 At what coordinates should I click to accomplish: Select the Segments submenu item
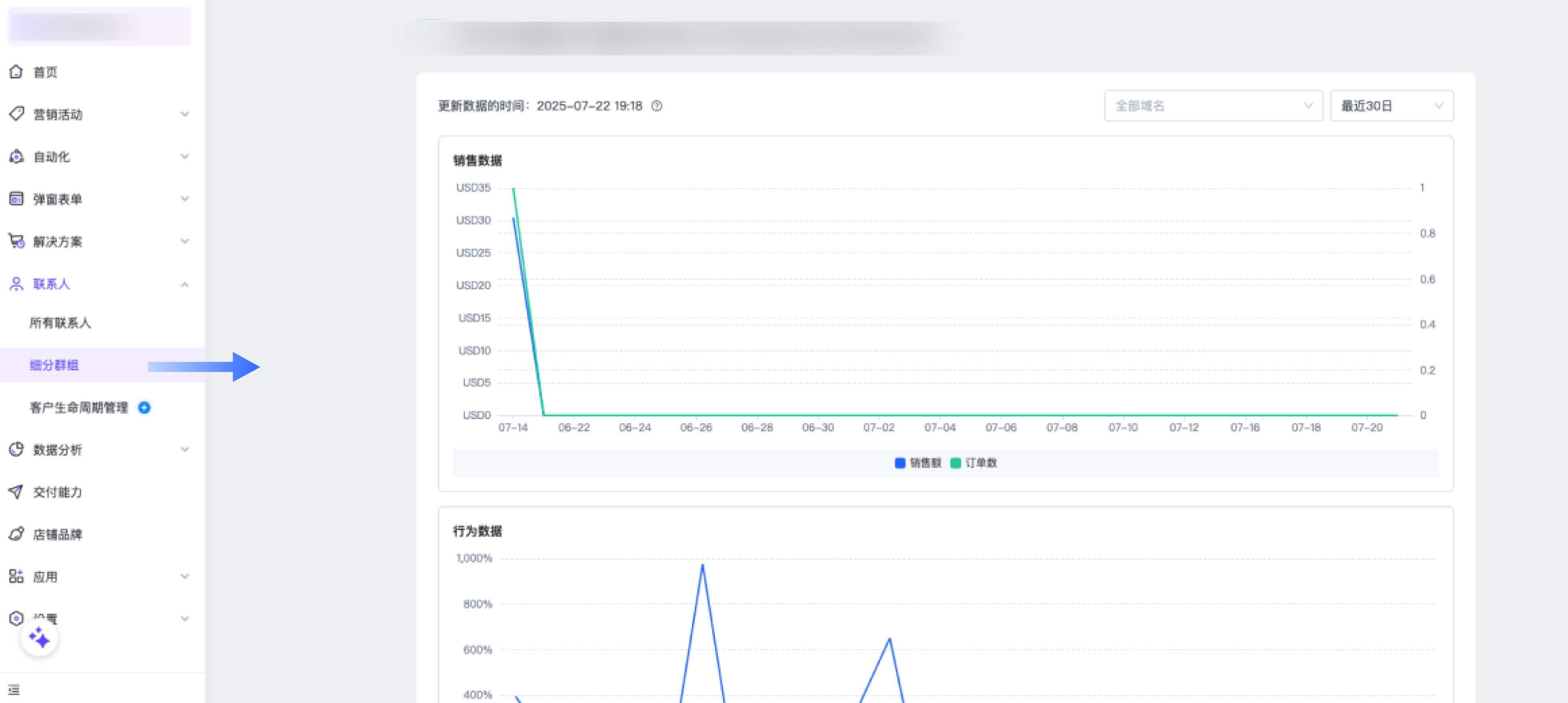coord(54,365)
